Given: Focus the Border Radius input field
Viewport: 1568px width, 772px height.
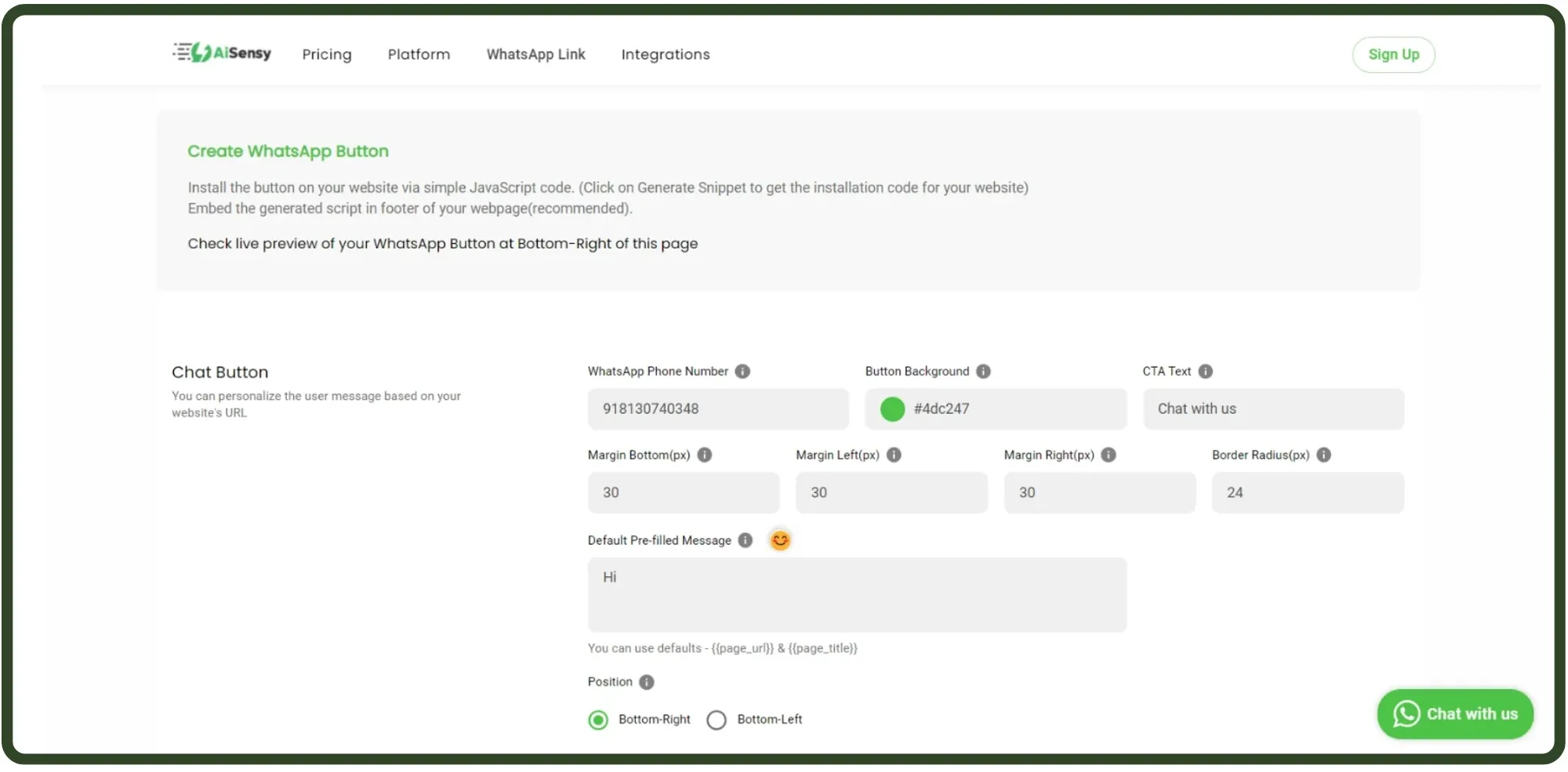Looking at the screenshot, I should pyautogui.click(x=1308, y=493).
